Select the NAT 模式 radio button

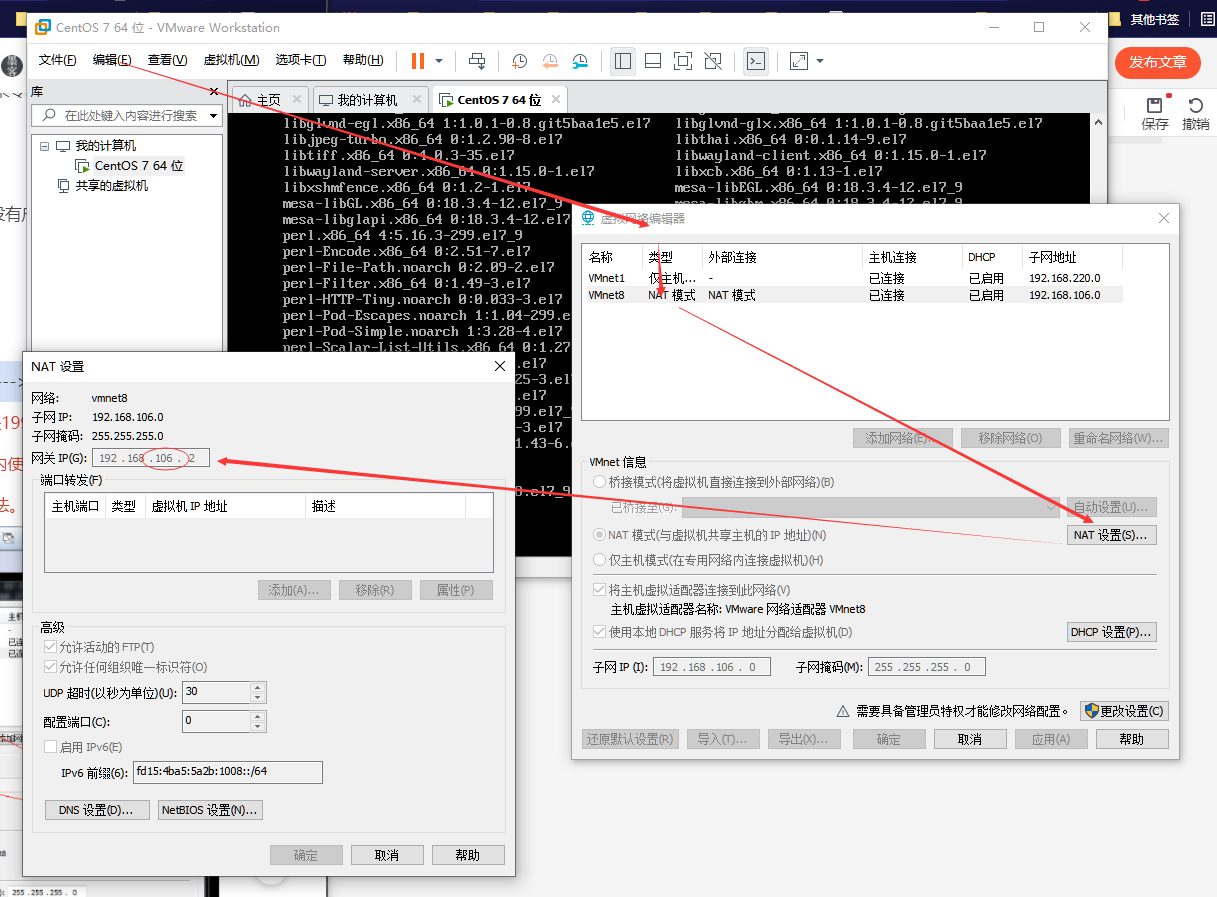[601, 536]
